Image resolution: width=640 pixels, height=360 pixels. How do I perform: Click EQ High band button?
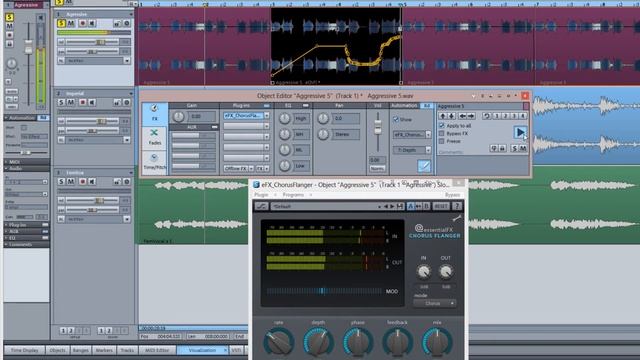[x=301, y=118]
